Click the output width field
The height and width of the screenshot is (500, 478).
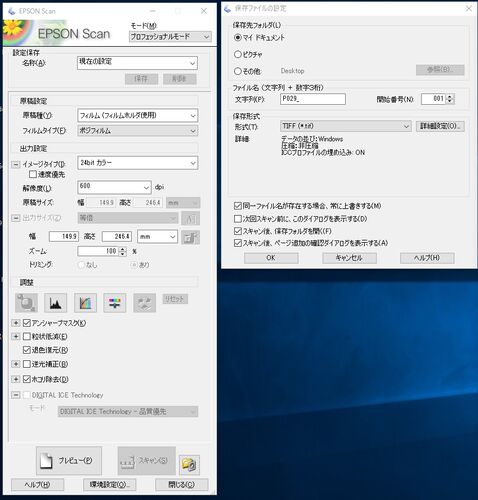click(x=64, y=237)
